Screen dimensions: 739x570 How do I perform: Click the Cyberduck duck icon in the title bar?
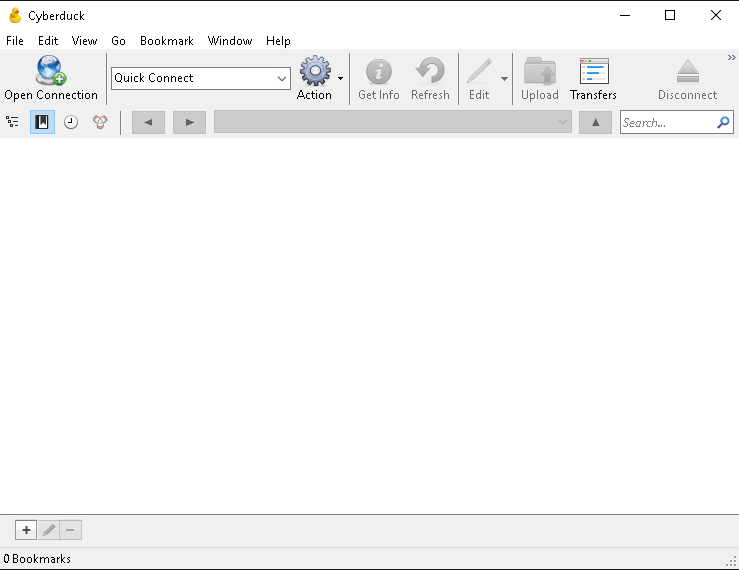[x=15, y=16]
